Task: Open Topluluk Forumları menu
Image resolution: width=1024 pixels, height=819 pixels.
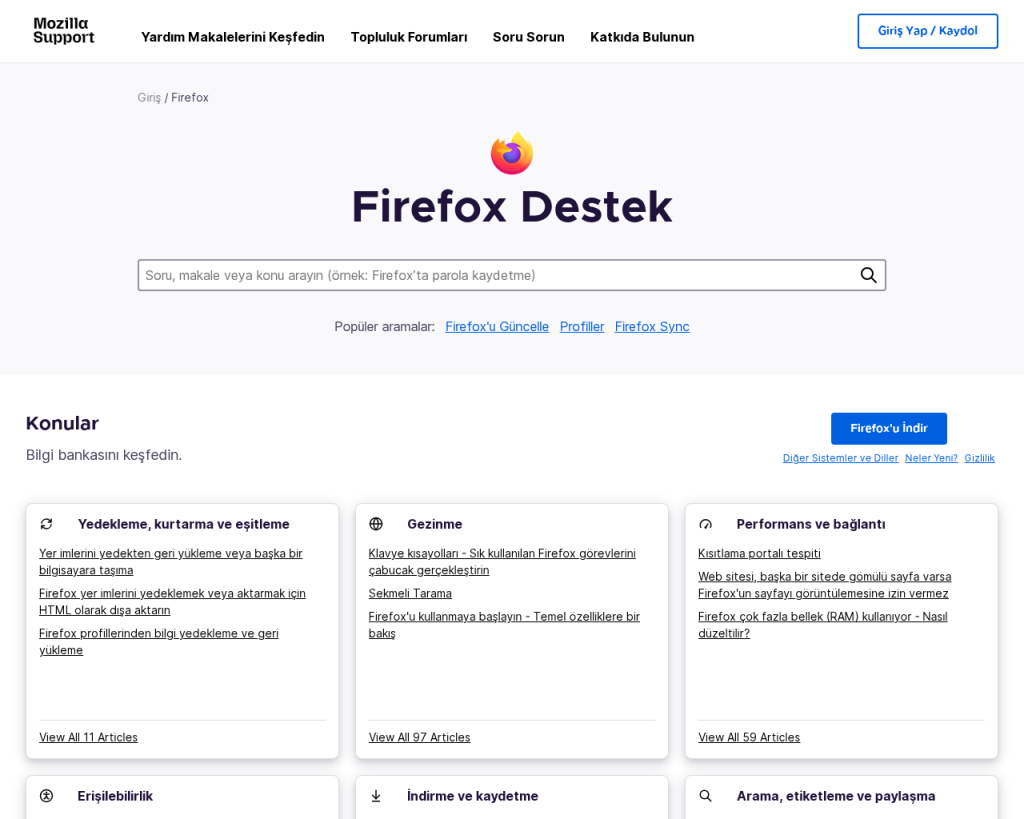Action: pos(409,37)
